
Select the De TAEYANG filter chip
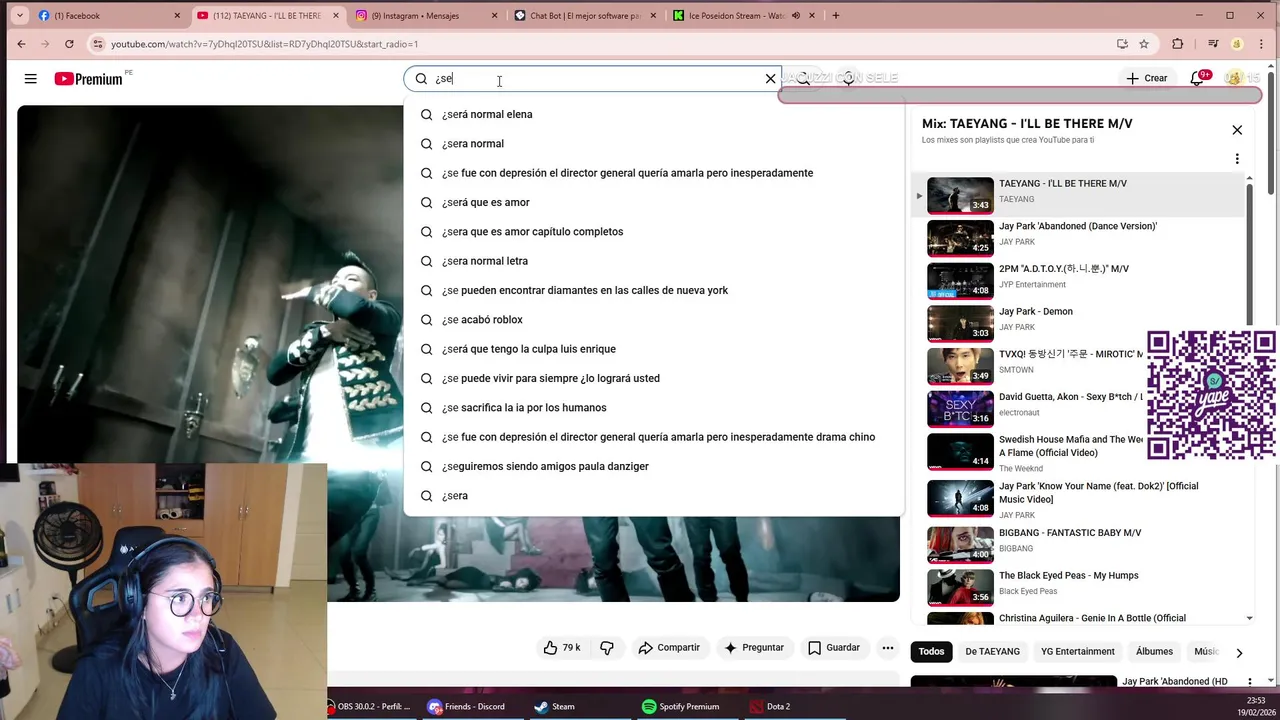pos(992,652)
